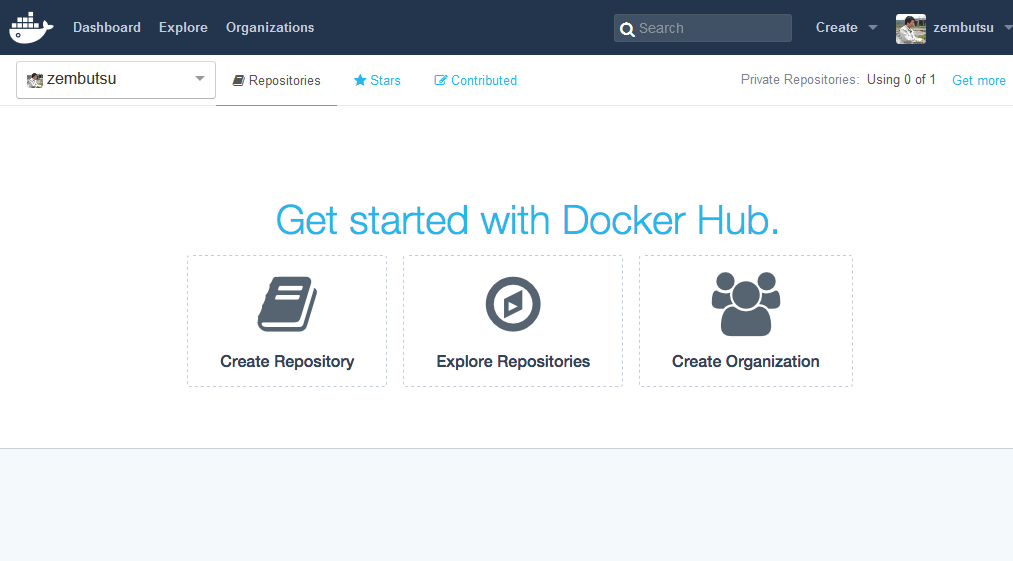Click the 'Get started with Docker Hub.' heading
This screenshot has width=1013, height=561.
point(527,220)
